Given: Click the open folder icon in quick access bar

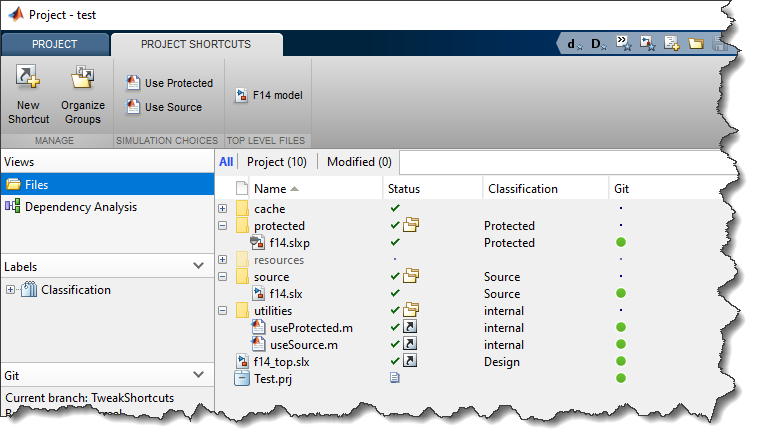Looking at the screenshot, I should [696, 43].
